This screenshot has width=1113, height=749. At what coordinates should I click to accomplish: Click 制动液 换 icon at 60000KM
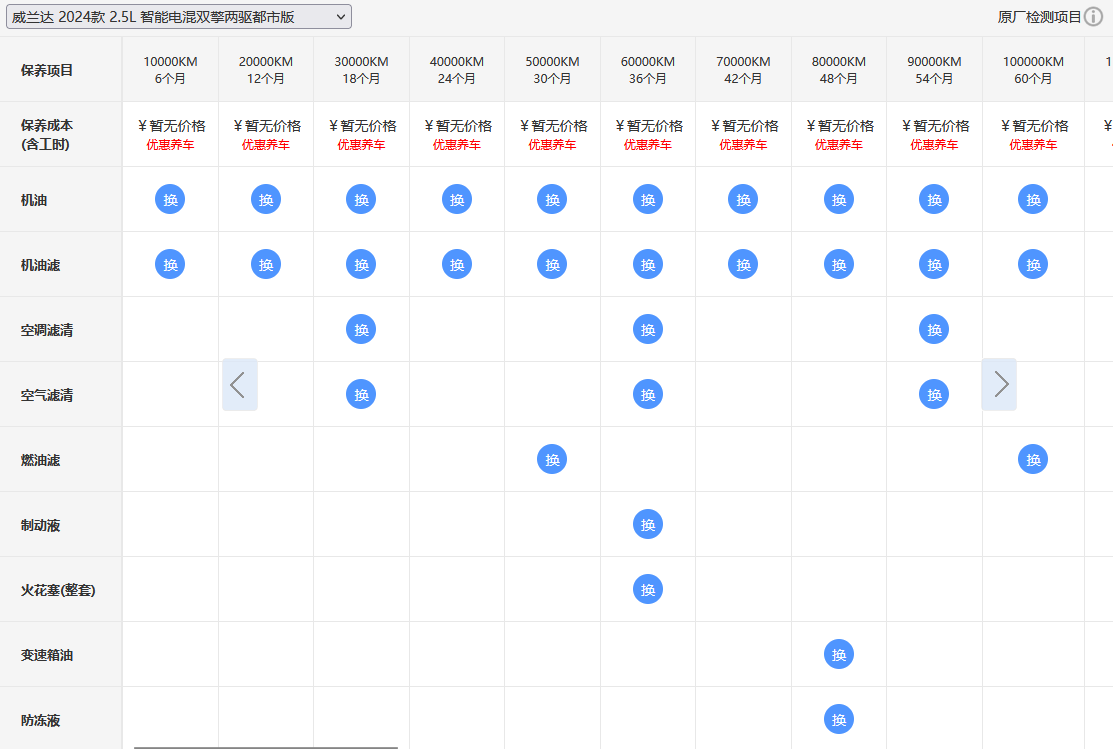[x=648, y=525]
